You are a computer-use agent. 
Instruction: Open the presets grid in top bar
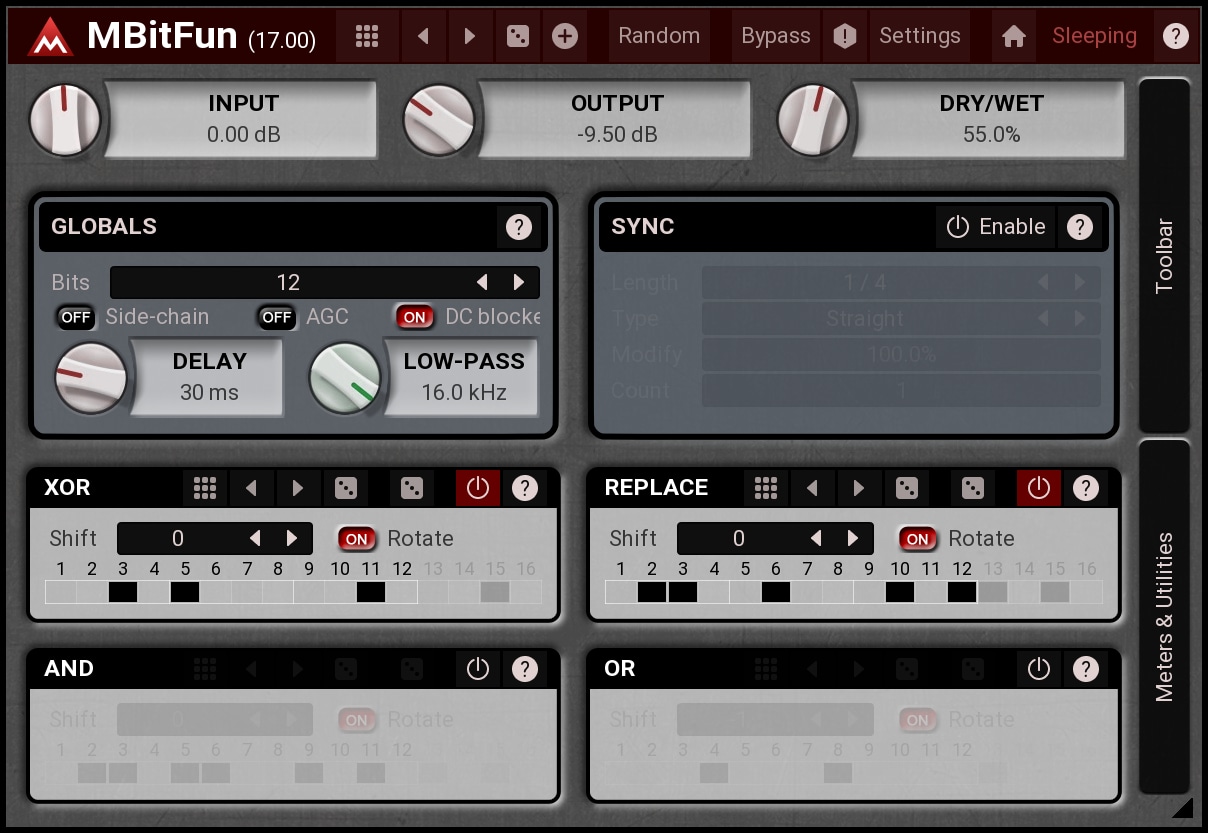pyautogui.click(x=367, y=36)
